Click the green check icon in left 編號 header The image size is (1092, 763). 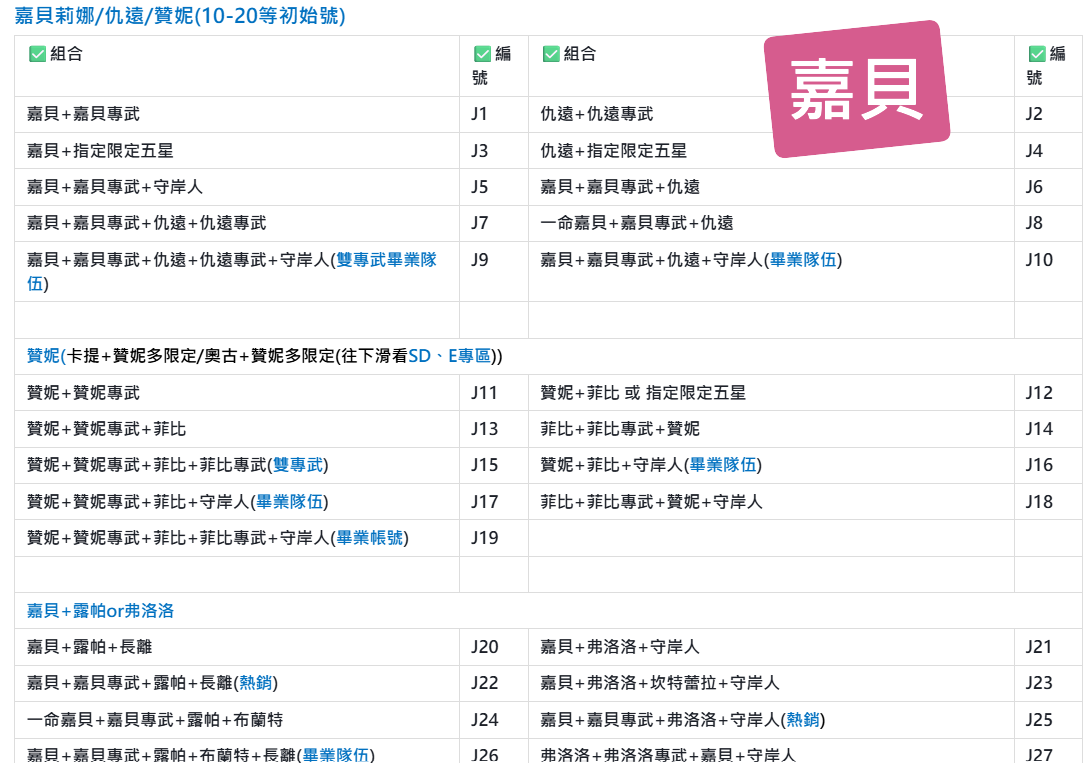[x=482, y=54]
